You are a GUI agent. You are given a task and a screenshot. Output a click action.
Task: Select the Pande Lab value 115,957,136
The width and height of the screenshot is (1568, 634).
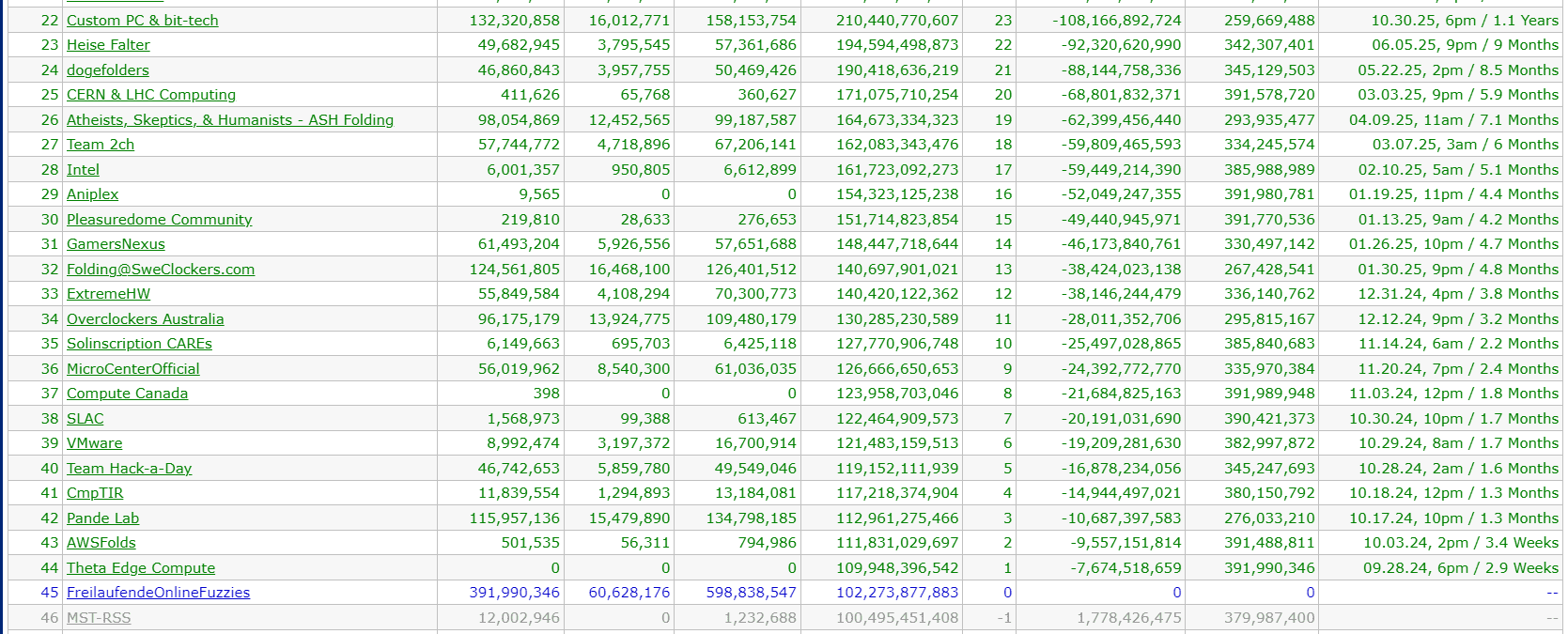(x=515, y=518)
